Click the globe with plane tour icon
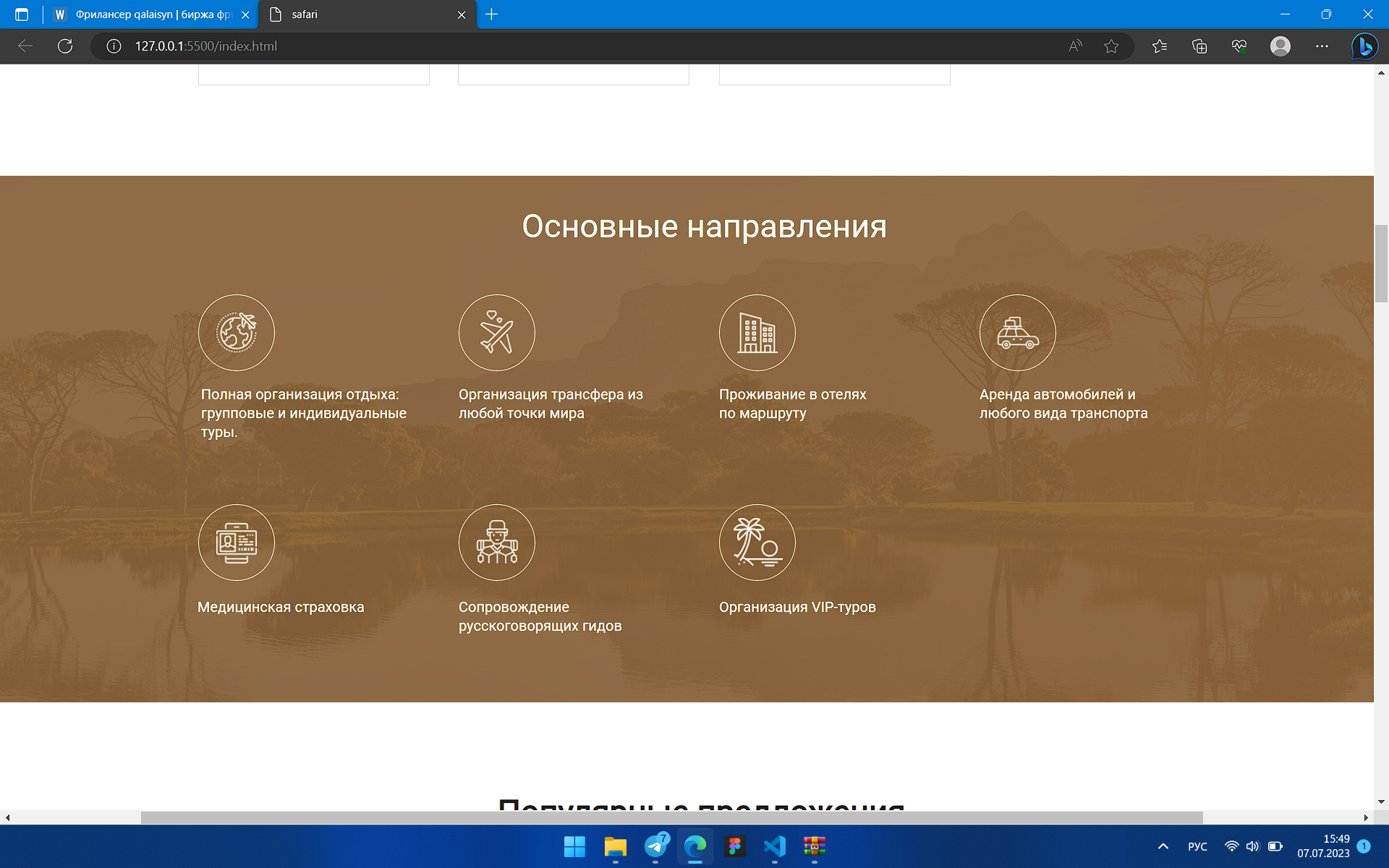Image resolution: width=1389 pixels, height=868 pixels. coord(237,333)
